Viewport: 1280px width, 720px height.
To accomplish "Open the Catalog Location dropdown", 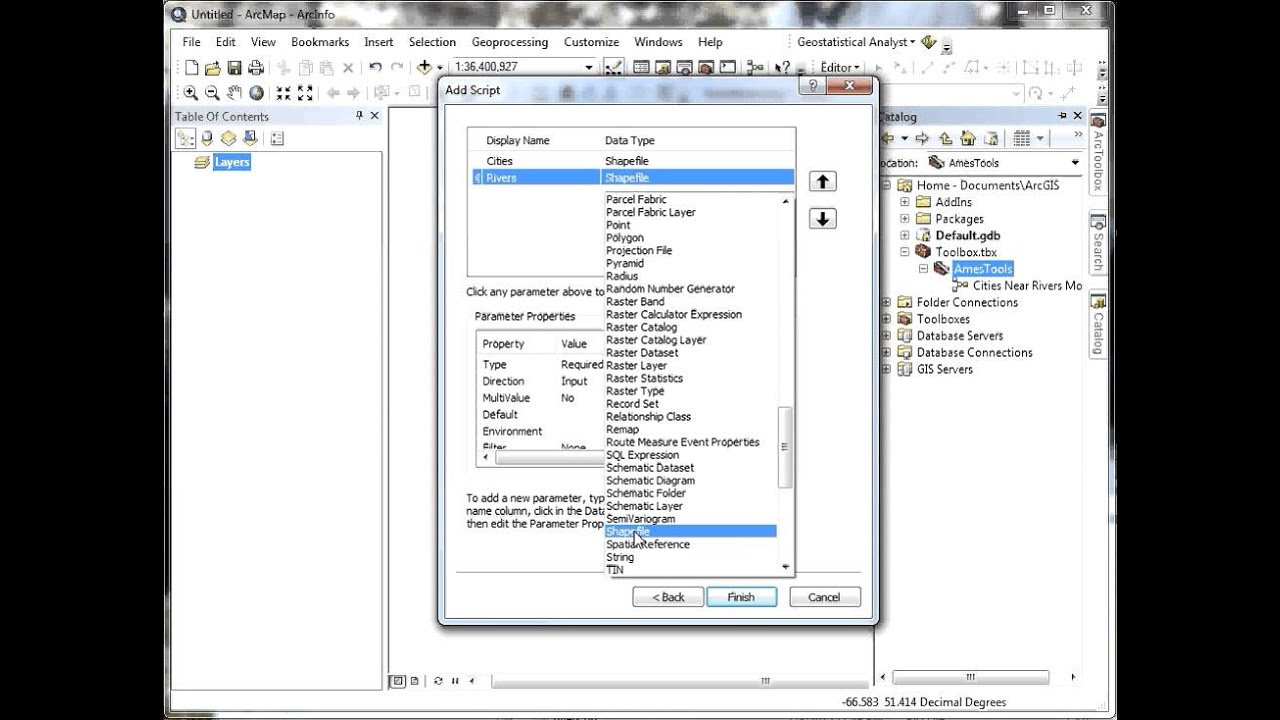I will tap(1075, 162).
